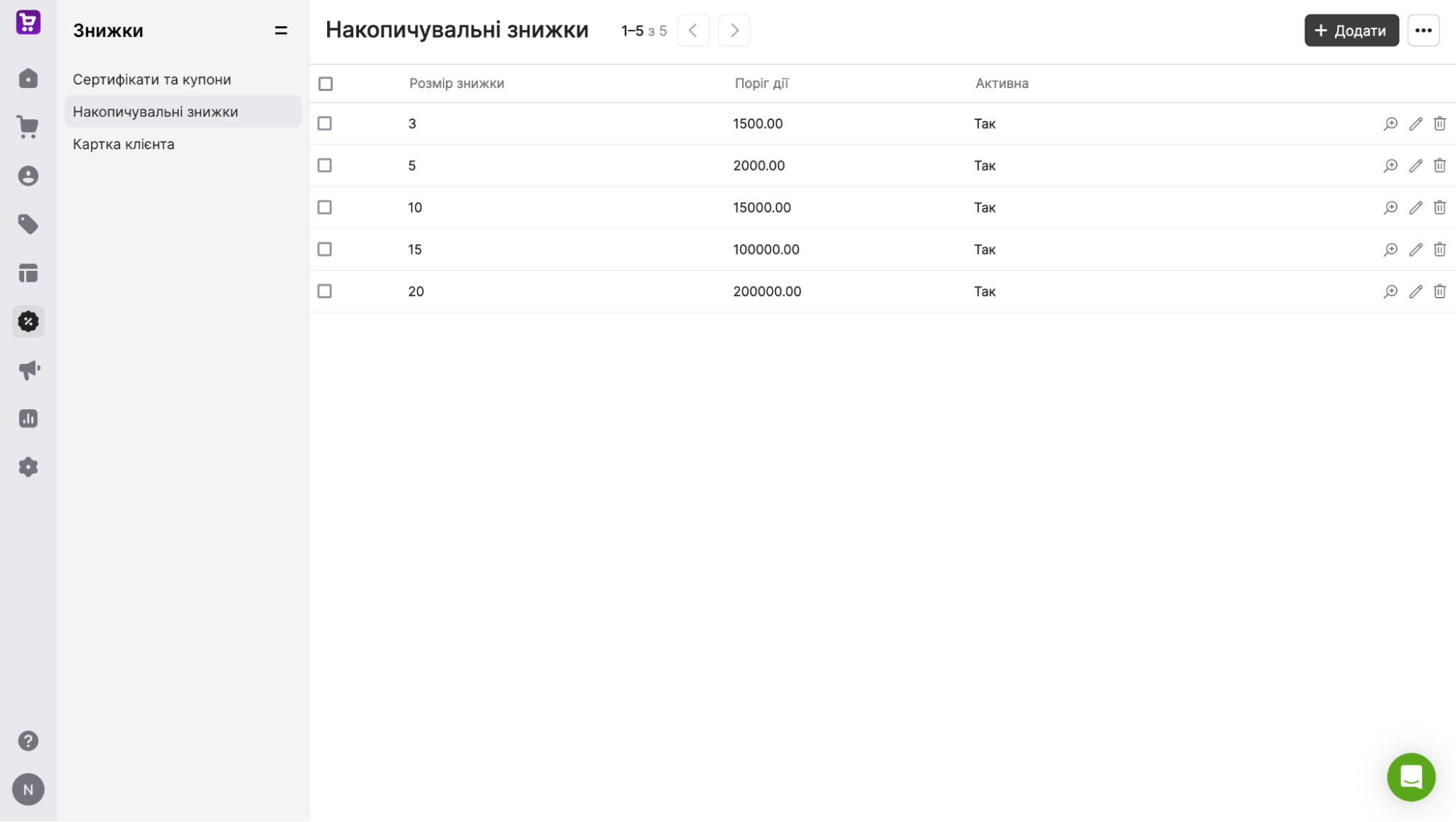This screenshot has width=1456, height=822.
Task: Open the green support chat bubble
Action: click(x=1411, y=777)
